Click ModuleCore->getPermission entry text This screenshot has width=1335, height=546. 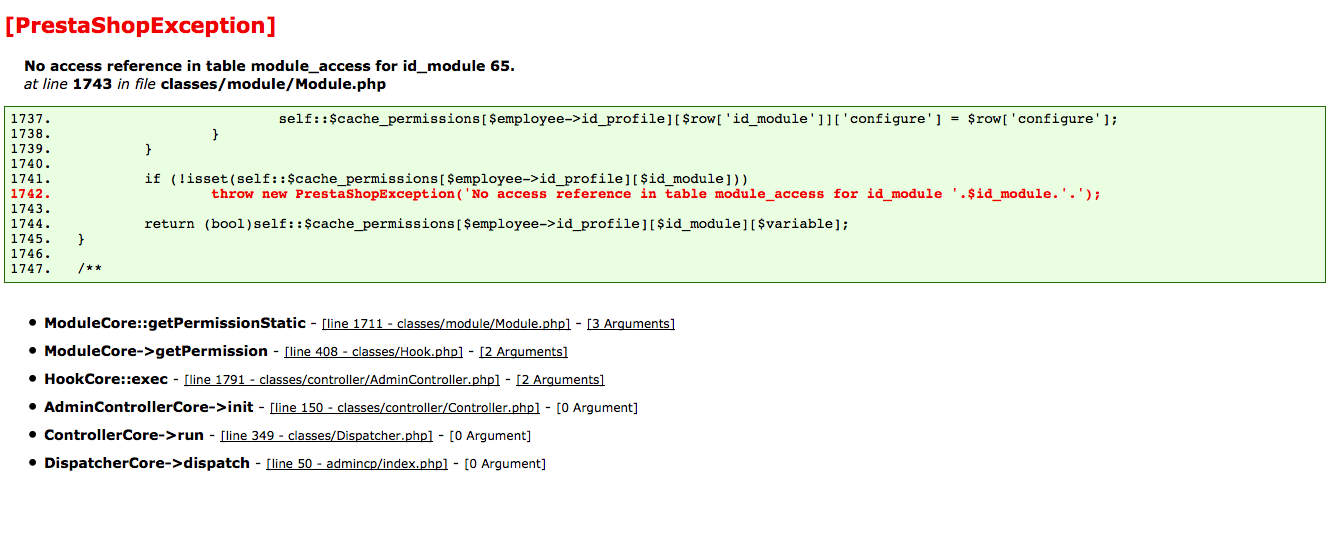pyautogui.click(x=156, y=351)
